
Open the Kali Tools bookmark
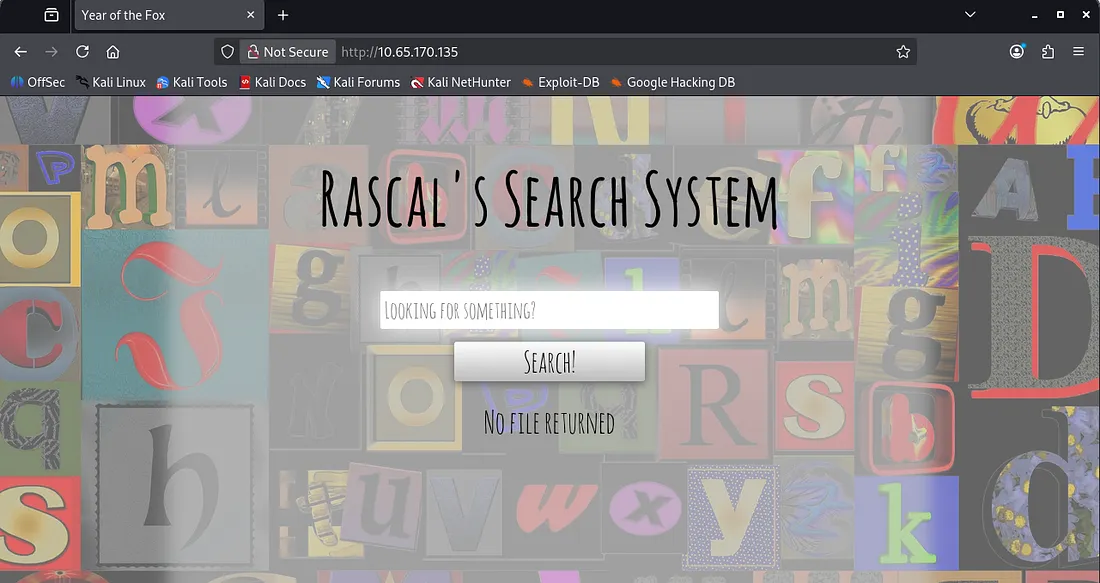pos(192,82)
